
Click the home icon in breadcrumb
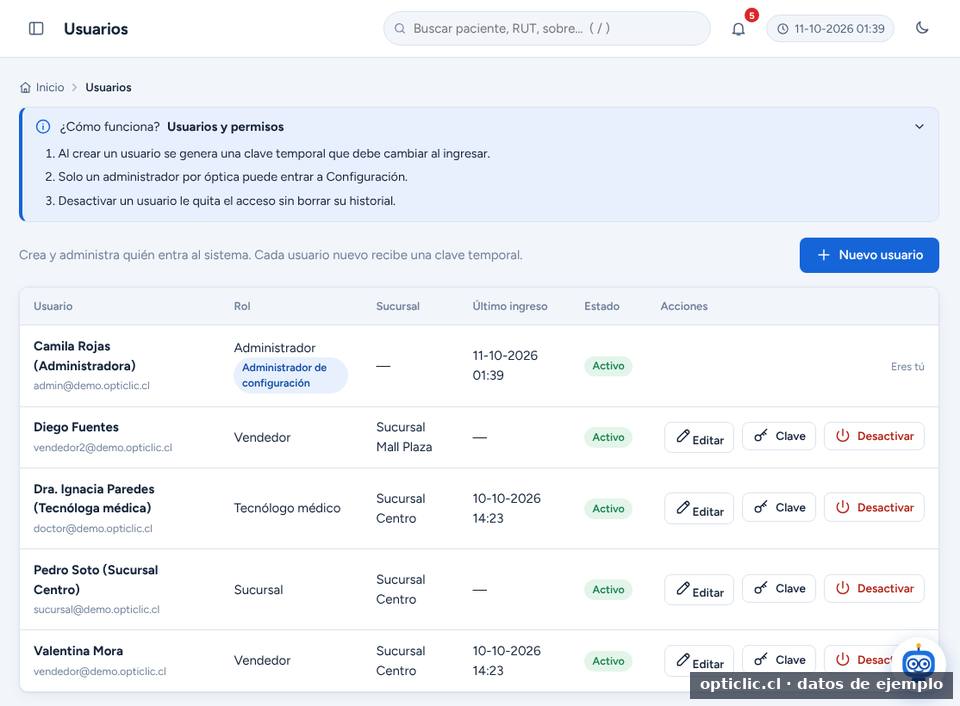click(x=25, y=88)
